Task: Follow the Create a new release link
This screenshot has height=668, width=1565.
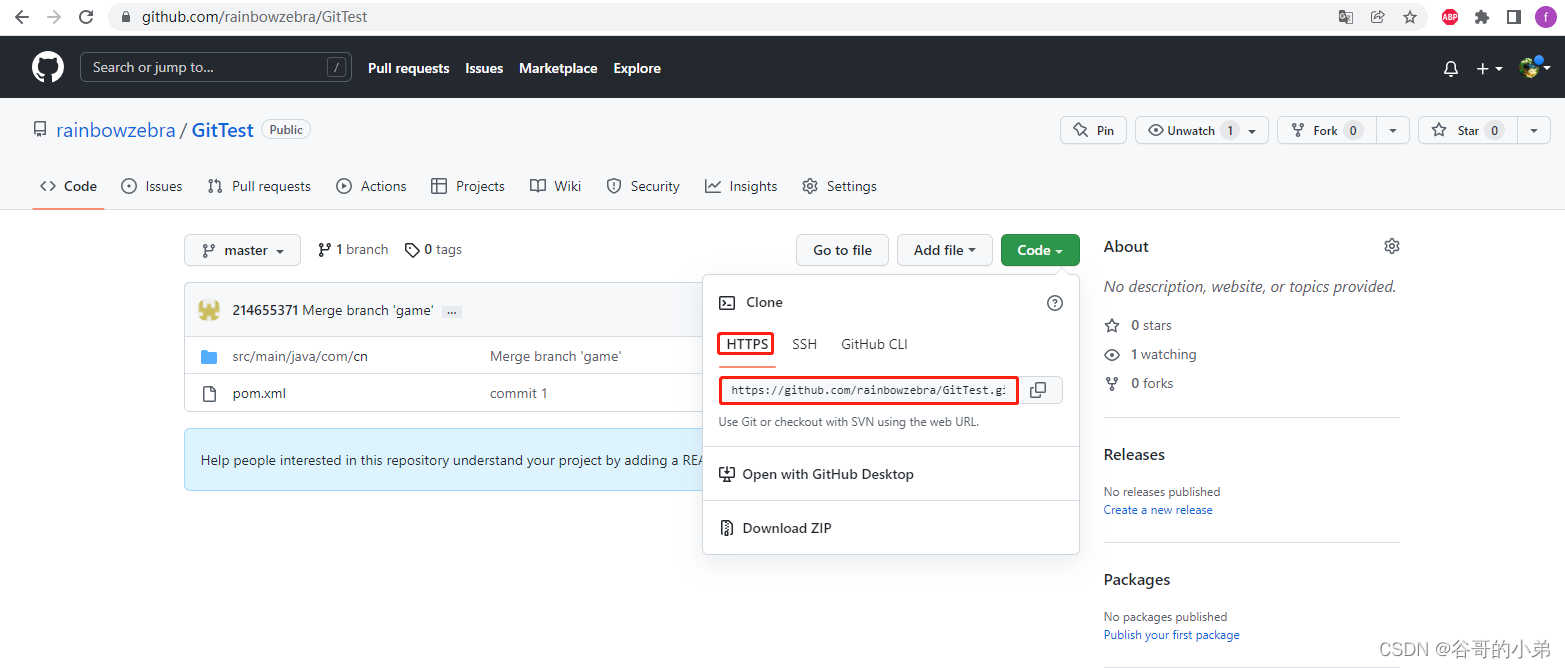Action: click(1157, 510)
